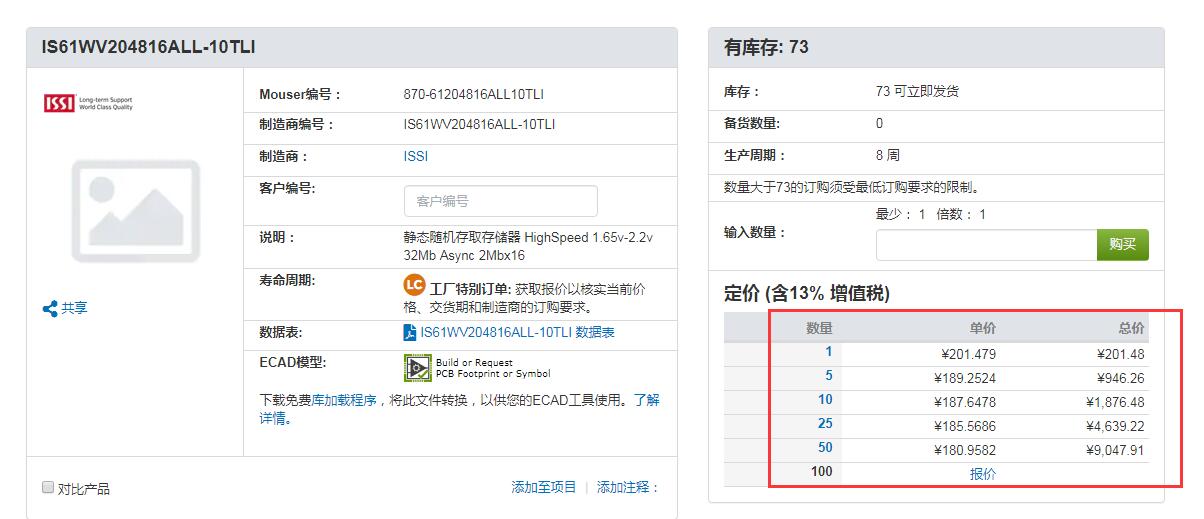Click quantity 25 in pricing table

coord(825,424)
